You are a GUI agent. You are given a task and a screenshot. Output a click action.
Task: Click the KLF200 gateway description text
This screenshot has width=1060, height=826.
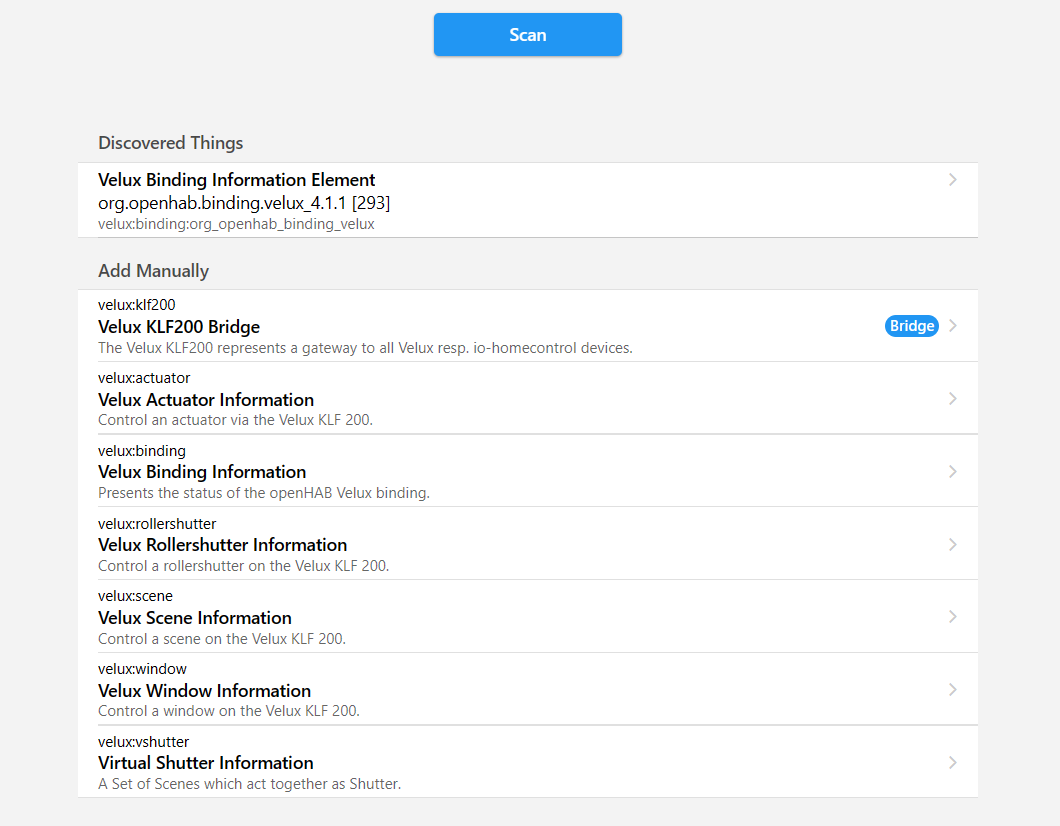coord(365,348)
